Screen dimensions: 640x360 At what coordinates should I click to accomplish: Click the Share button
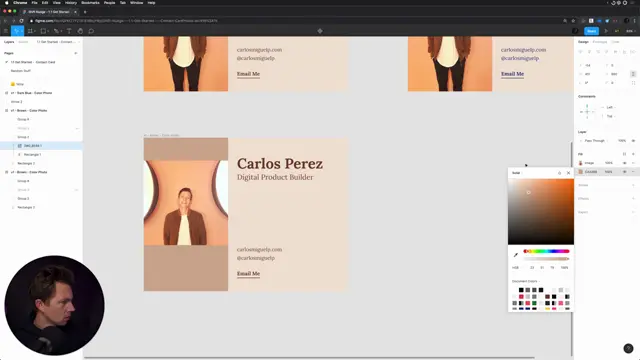point(591,31)
